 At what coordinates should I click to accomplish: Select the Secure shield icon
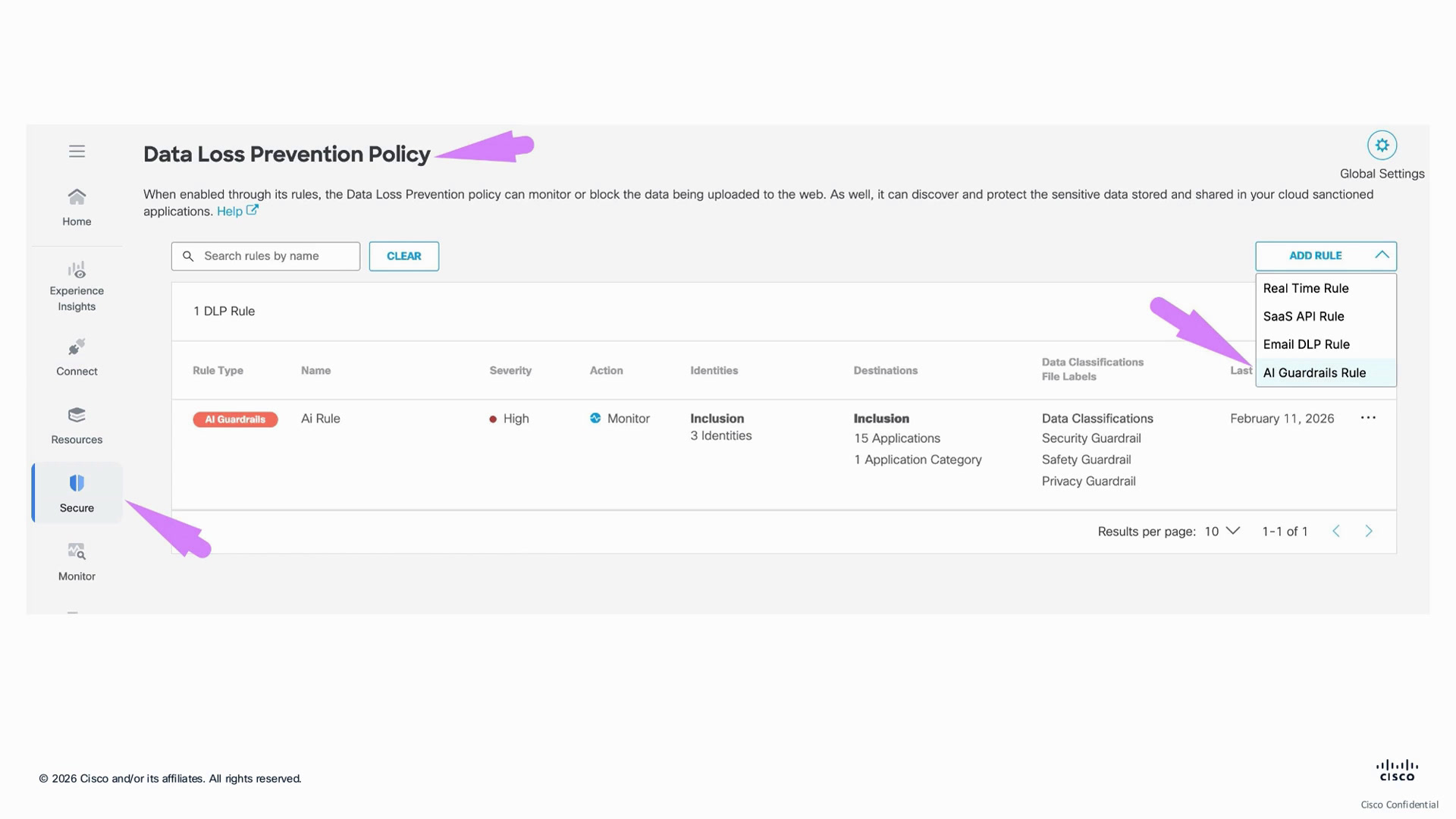[x=77, y=483]
